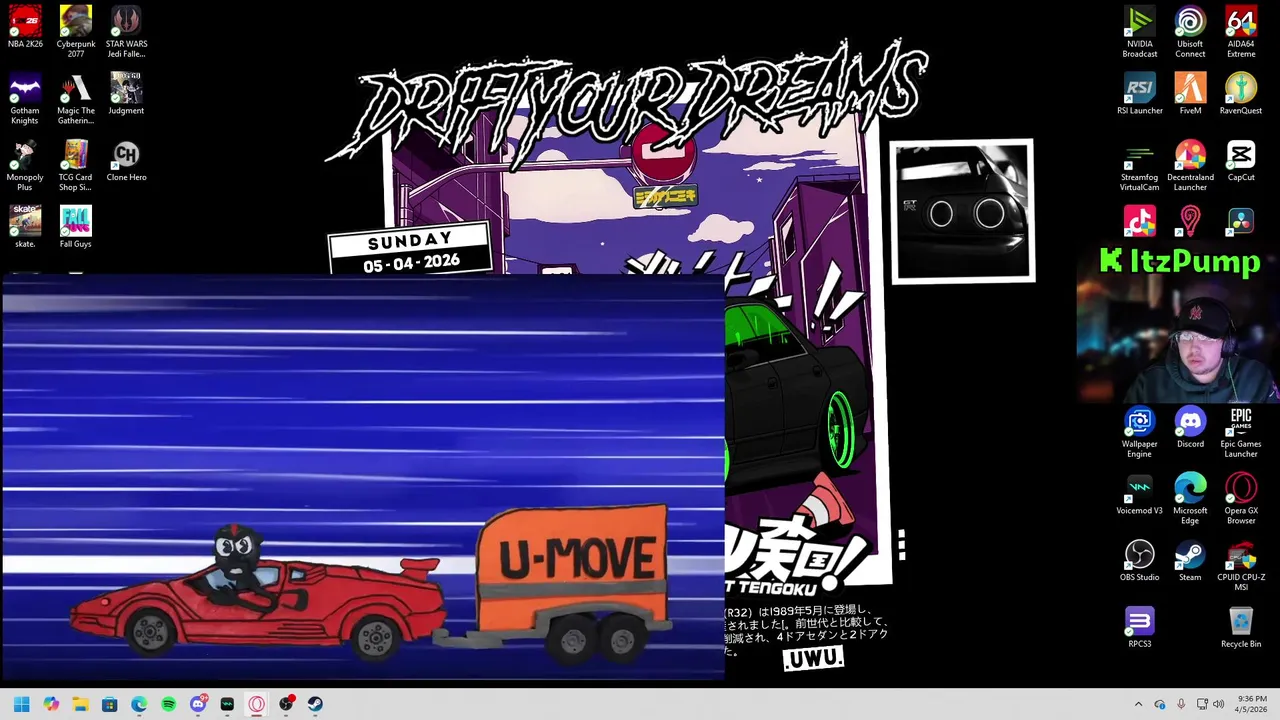Open network settings from tray
This screenshot has height=720, width=1280.
(x=1202, y=704)
